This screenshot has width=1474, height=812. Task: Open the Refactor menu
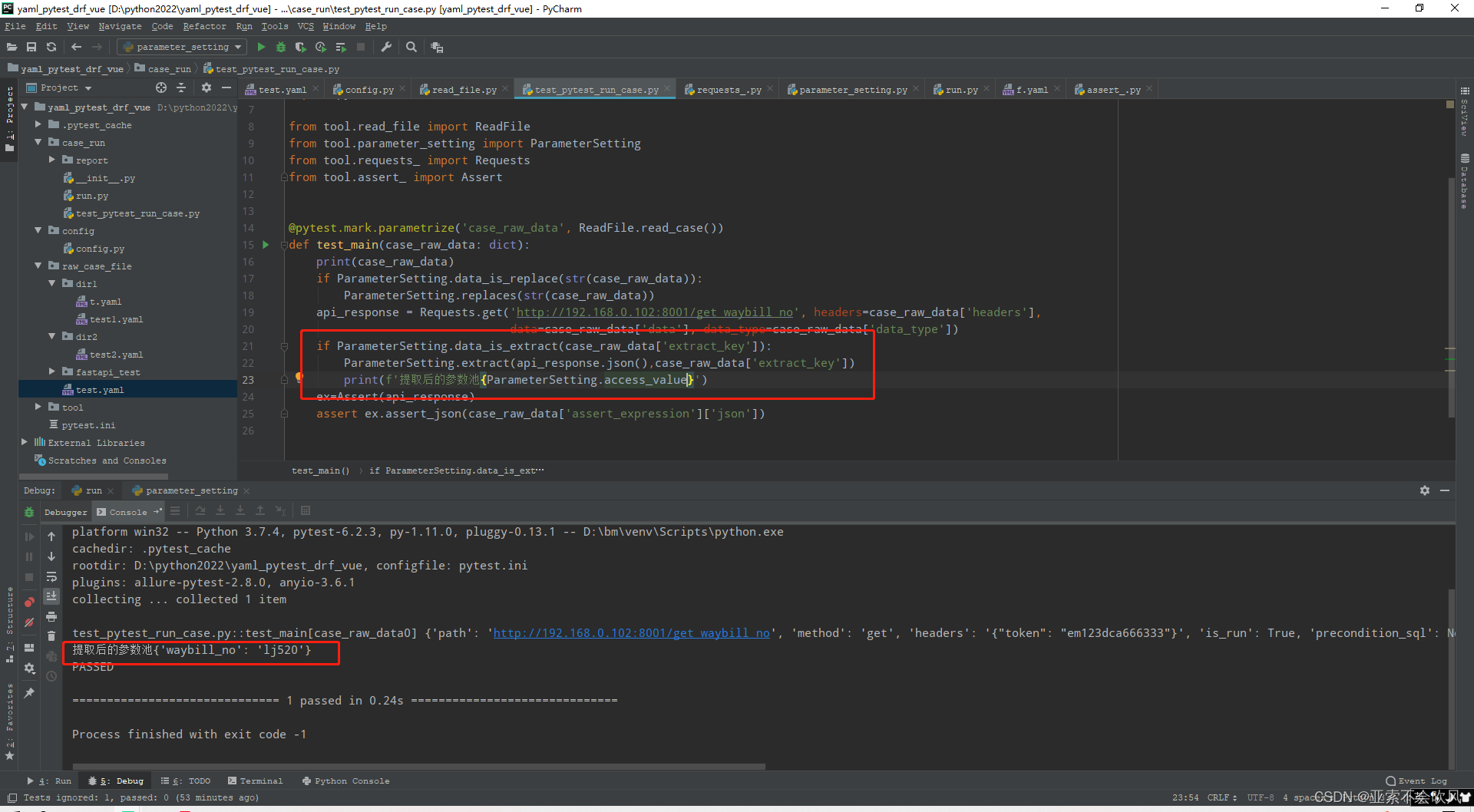204,26
